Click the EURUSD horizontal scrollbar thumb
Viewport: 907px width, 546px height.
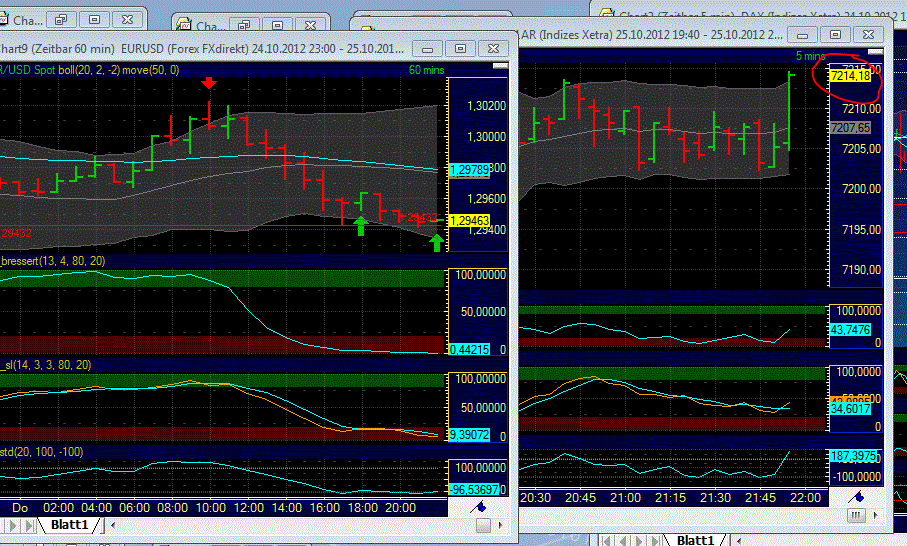click(x=483, y=525)
